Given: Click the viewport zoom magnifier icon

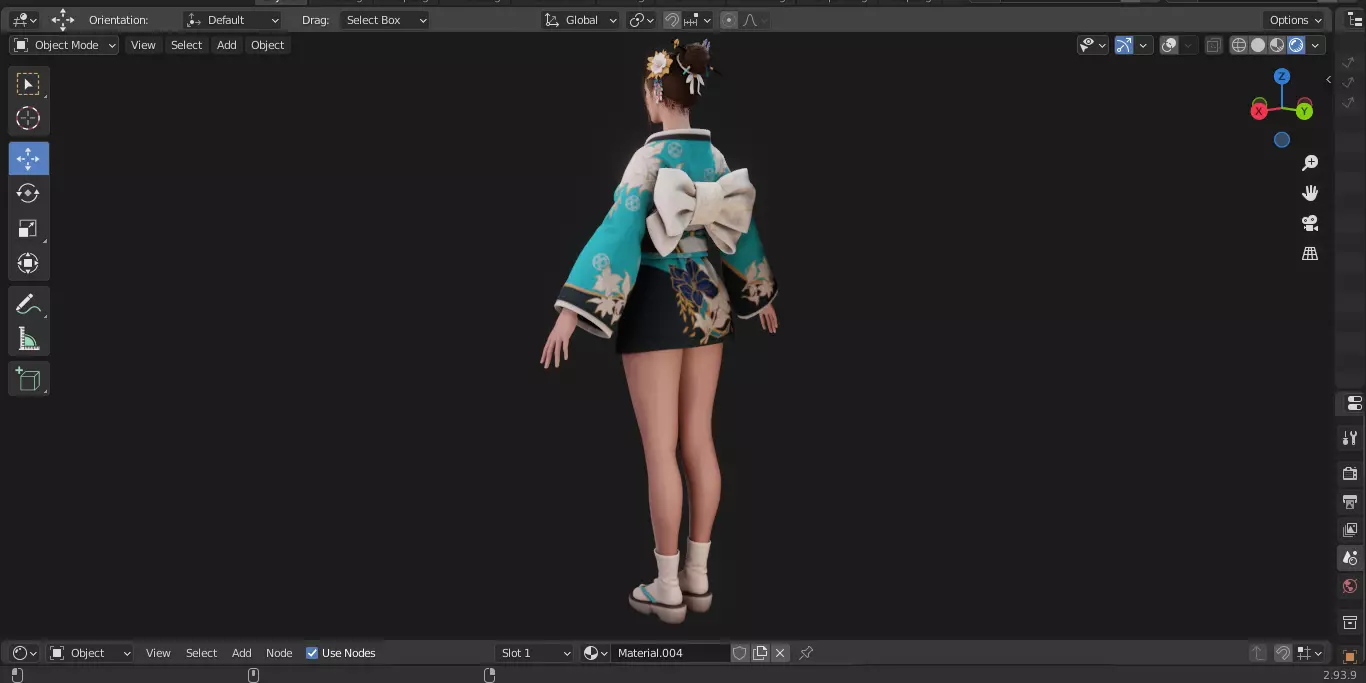Looking at the screenshot, I should [x=1310, y=163].
